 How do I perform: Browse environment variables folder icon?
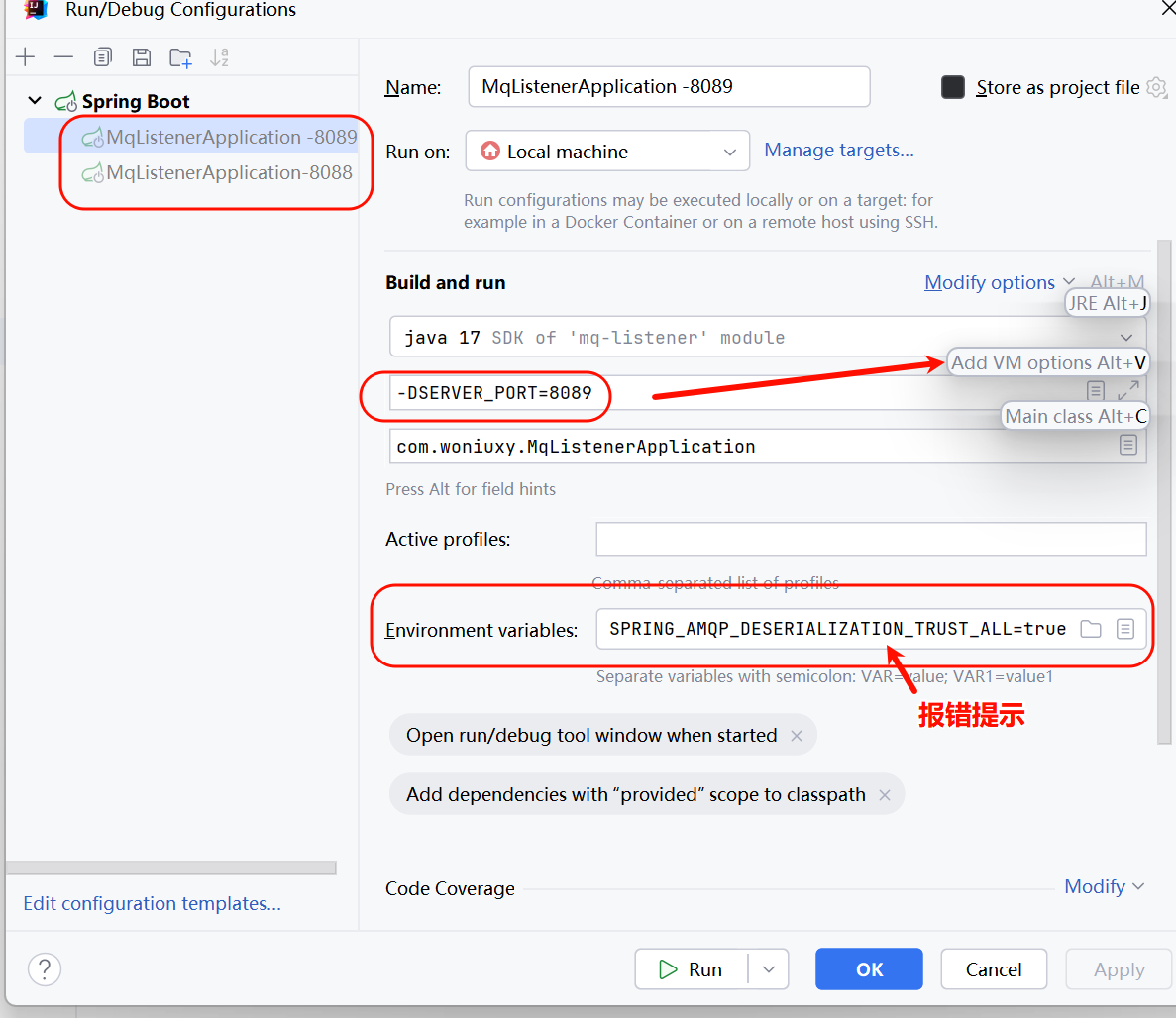[1091, 629]
